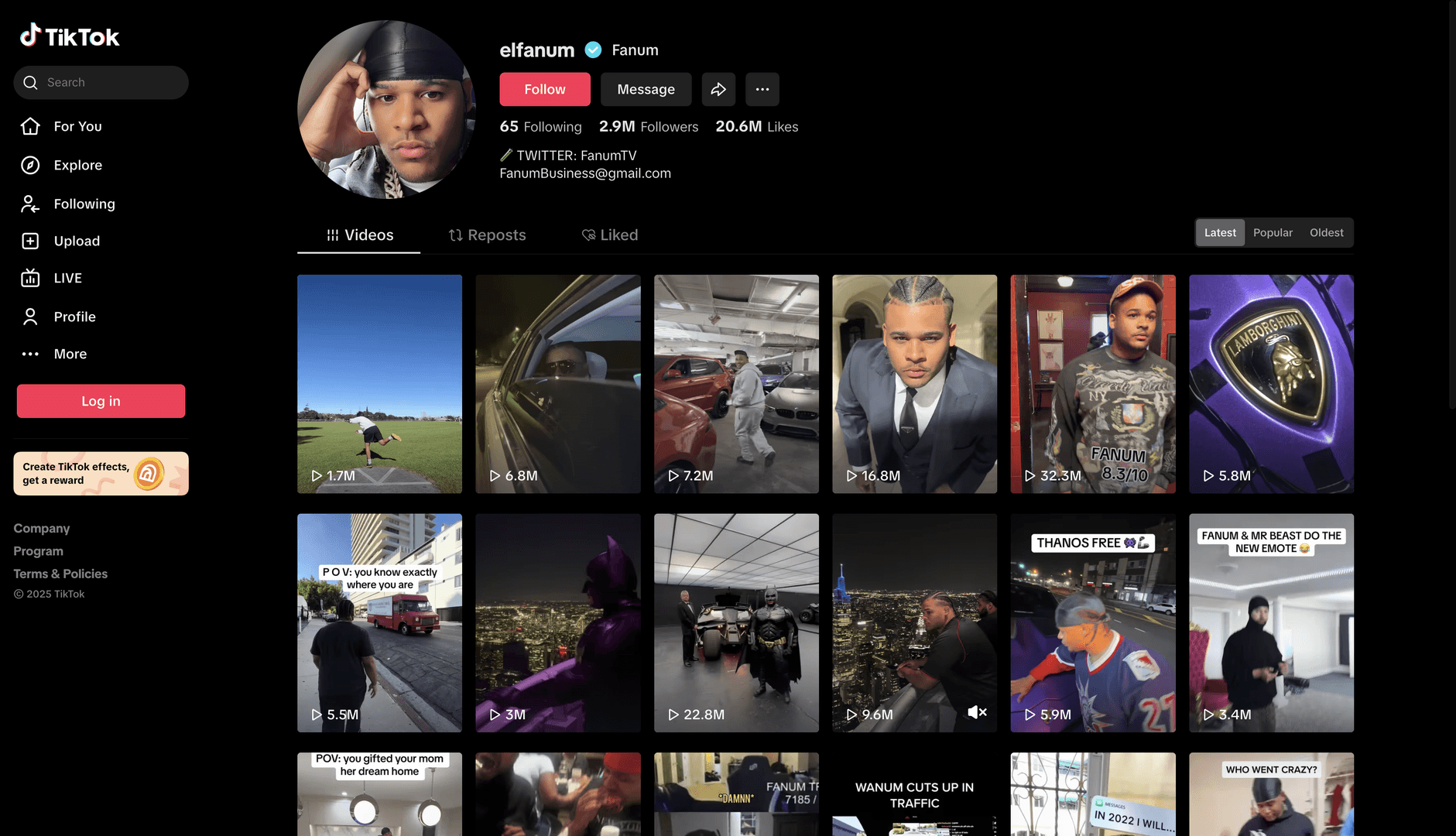Expand the Company footer section
The width and height of the screenshot is (1456, 836).
[42, 528]
